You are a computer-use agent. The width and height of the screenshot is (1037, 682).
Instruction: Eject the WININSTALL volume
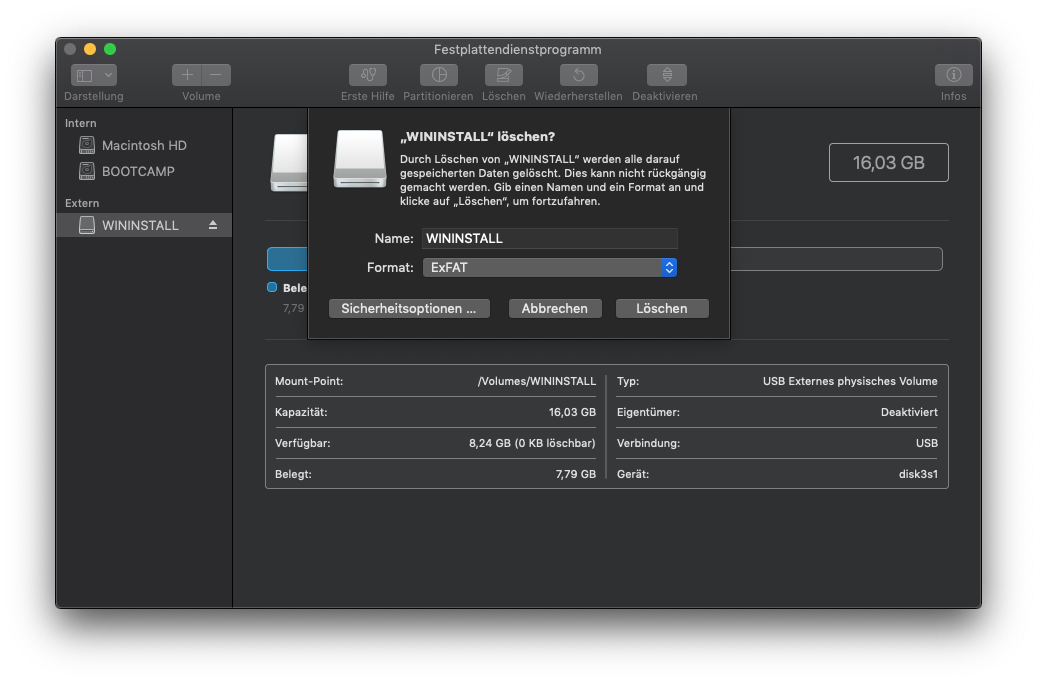[x=213, y=225]
